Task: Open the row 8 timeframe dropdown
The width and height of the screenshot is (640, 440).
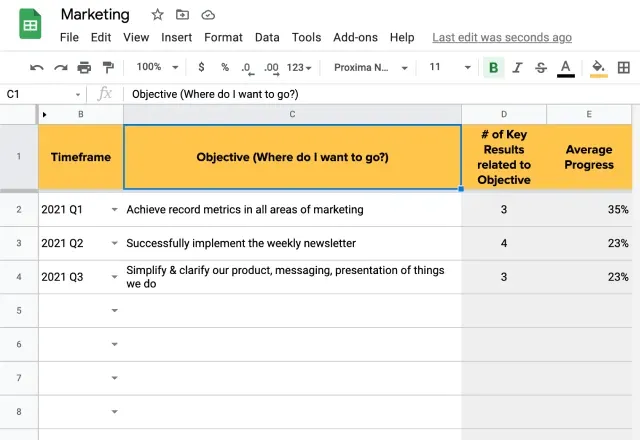Action: click(114, 412)
